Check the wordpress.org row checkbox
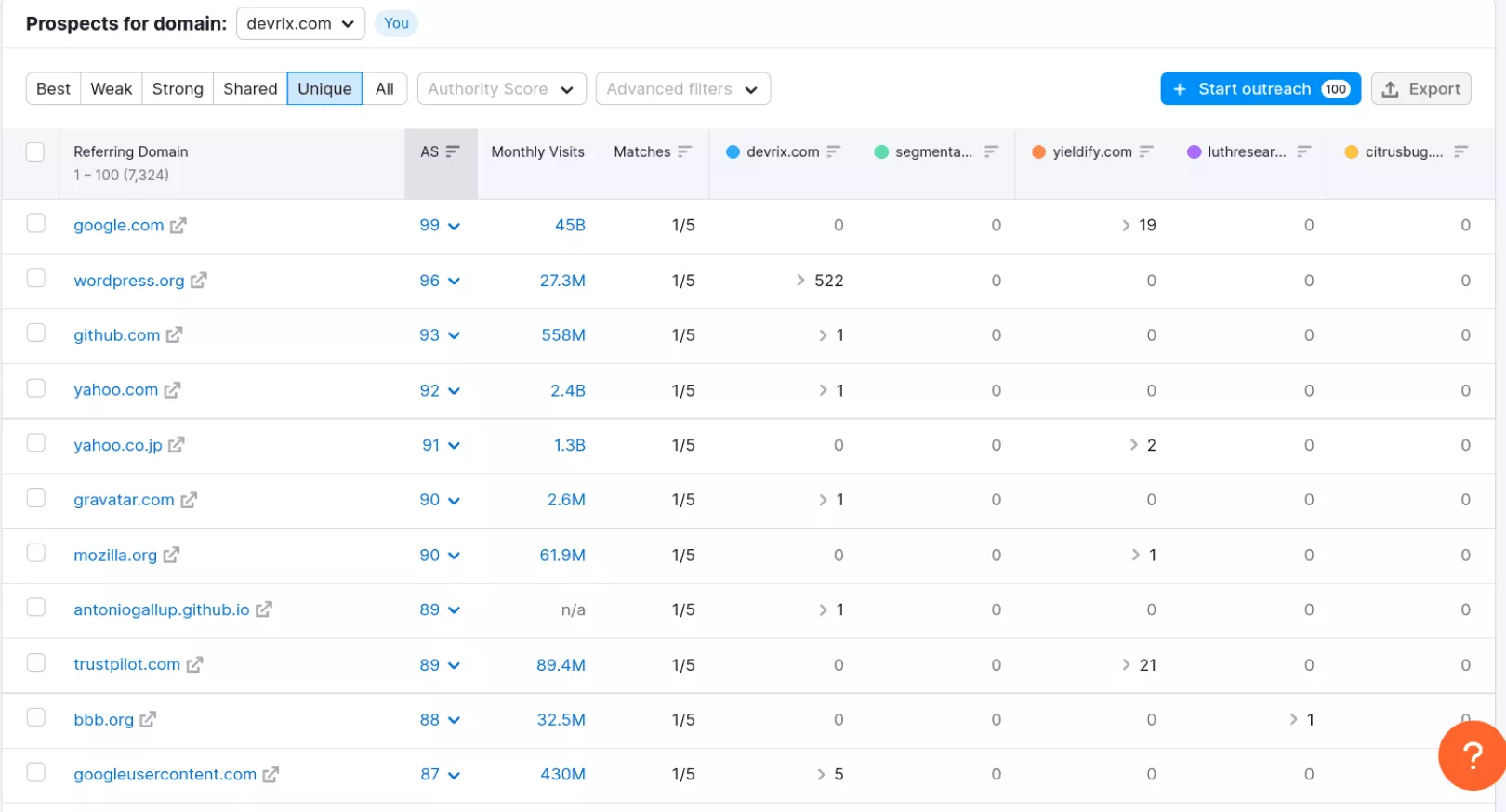 [x=35, y=278]
